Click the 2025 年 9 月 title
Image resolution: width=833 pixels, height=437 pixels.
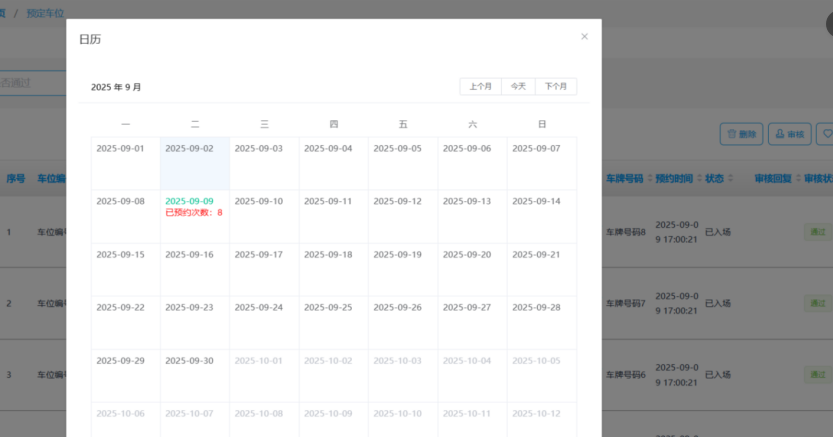point(116,87)
